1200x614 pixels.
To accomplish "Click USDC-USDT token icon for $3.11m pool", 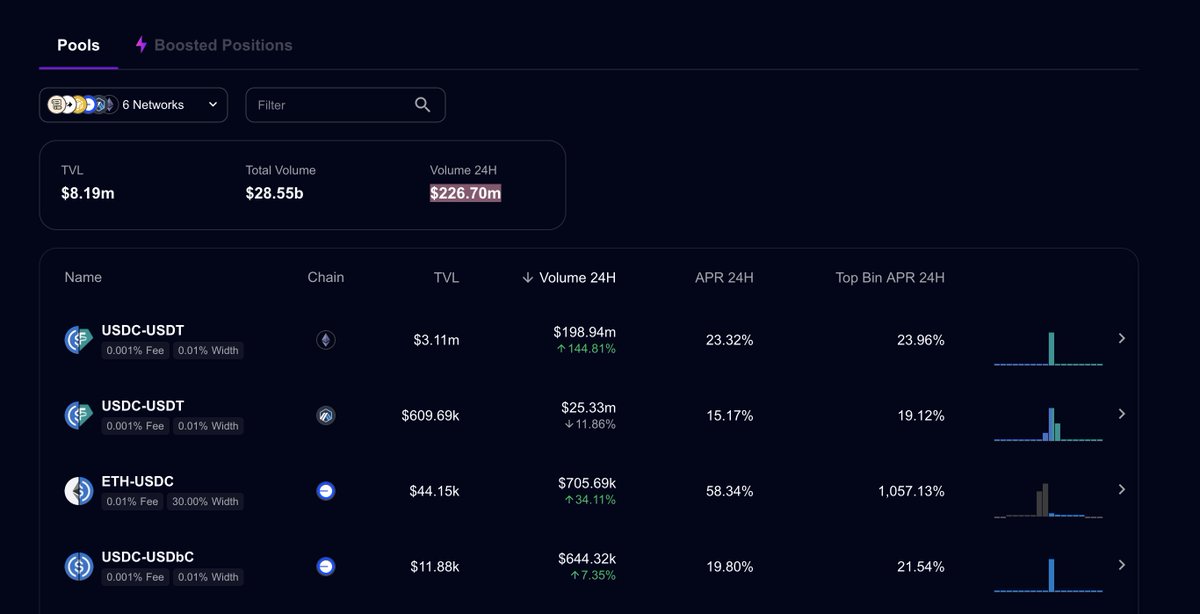I will (x=78, y=340).
